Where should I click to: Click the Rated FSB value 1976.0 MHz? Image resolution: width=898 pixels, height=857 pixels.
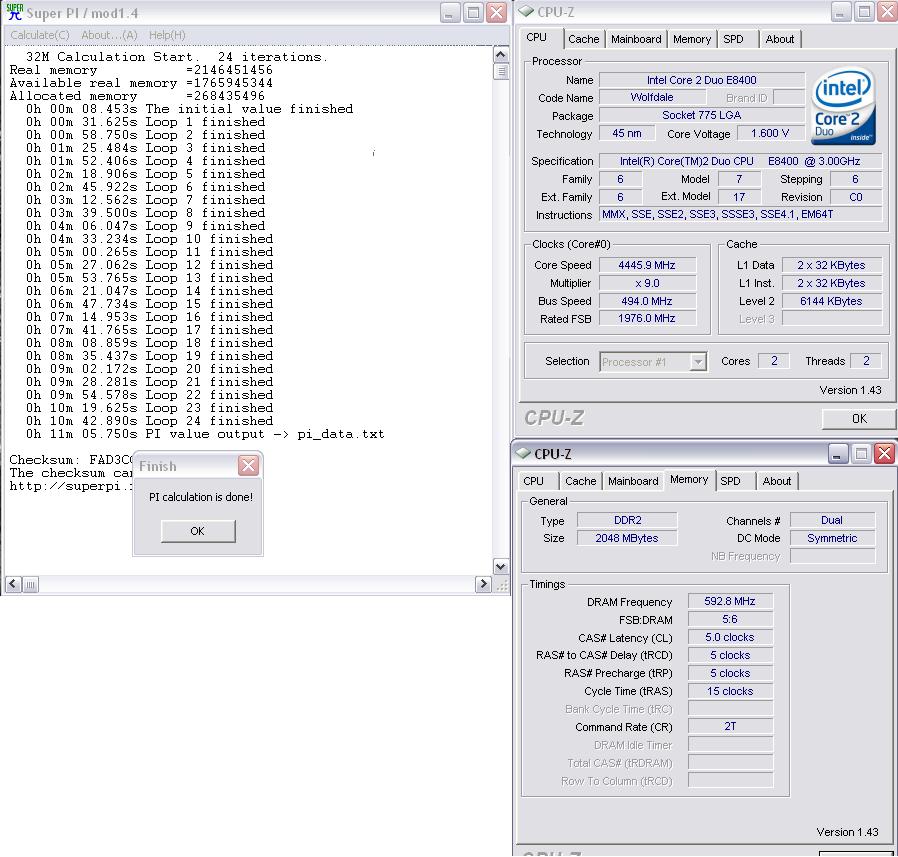647,318
